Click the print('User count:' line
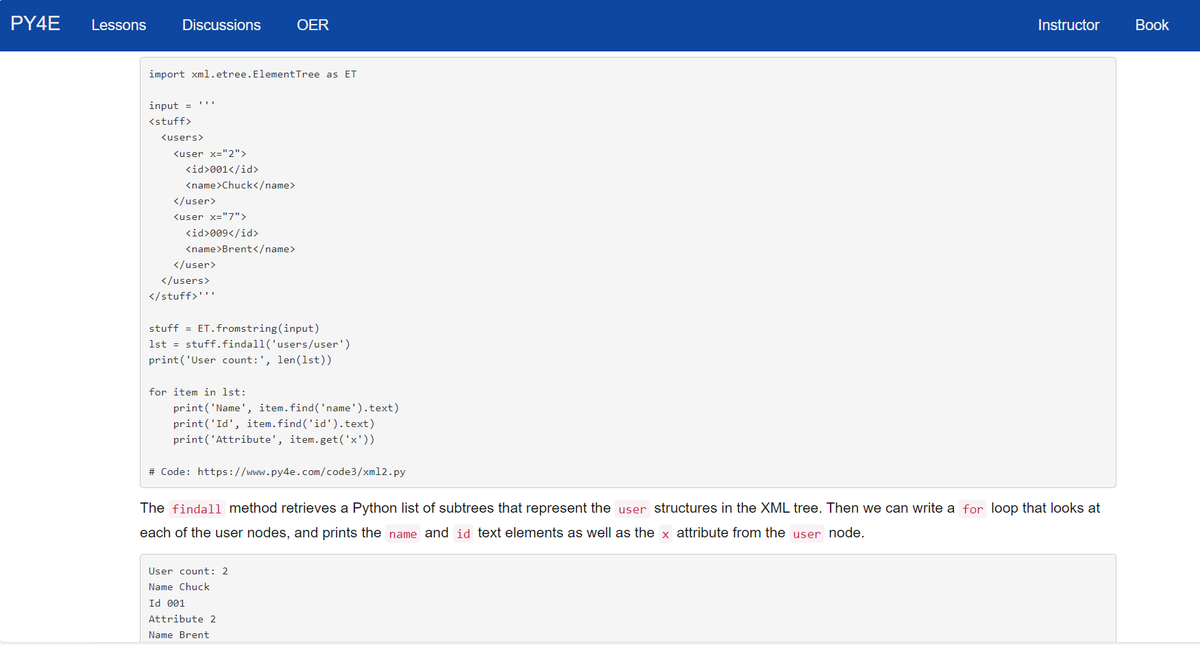The height and width of the screenshot is (645, 1200). [x=240, y=360]
